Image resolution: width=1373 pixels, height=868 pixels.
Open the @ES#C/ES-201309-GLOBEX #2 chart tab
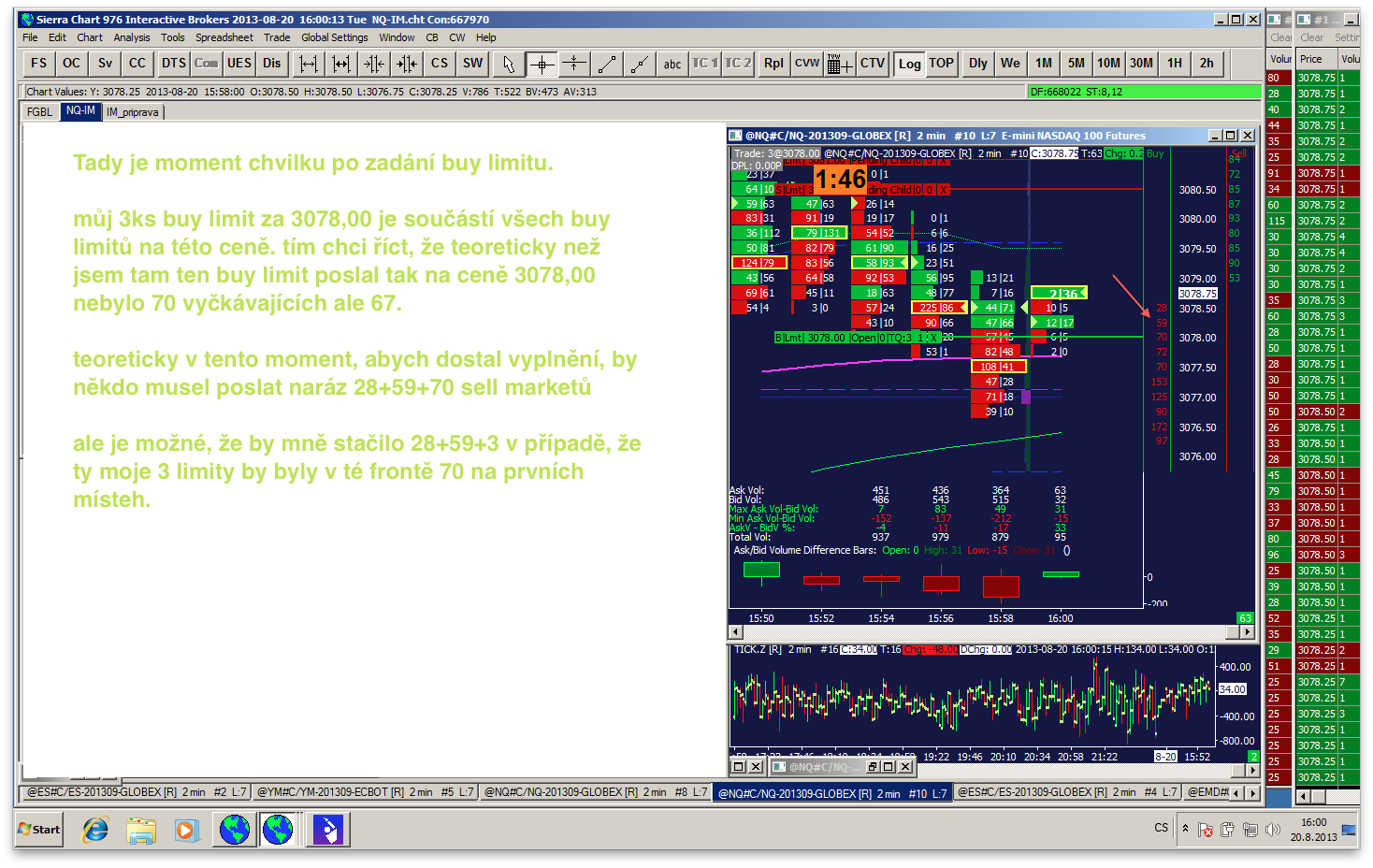(x=136, y=792)
